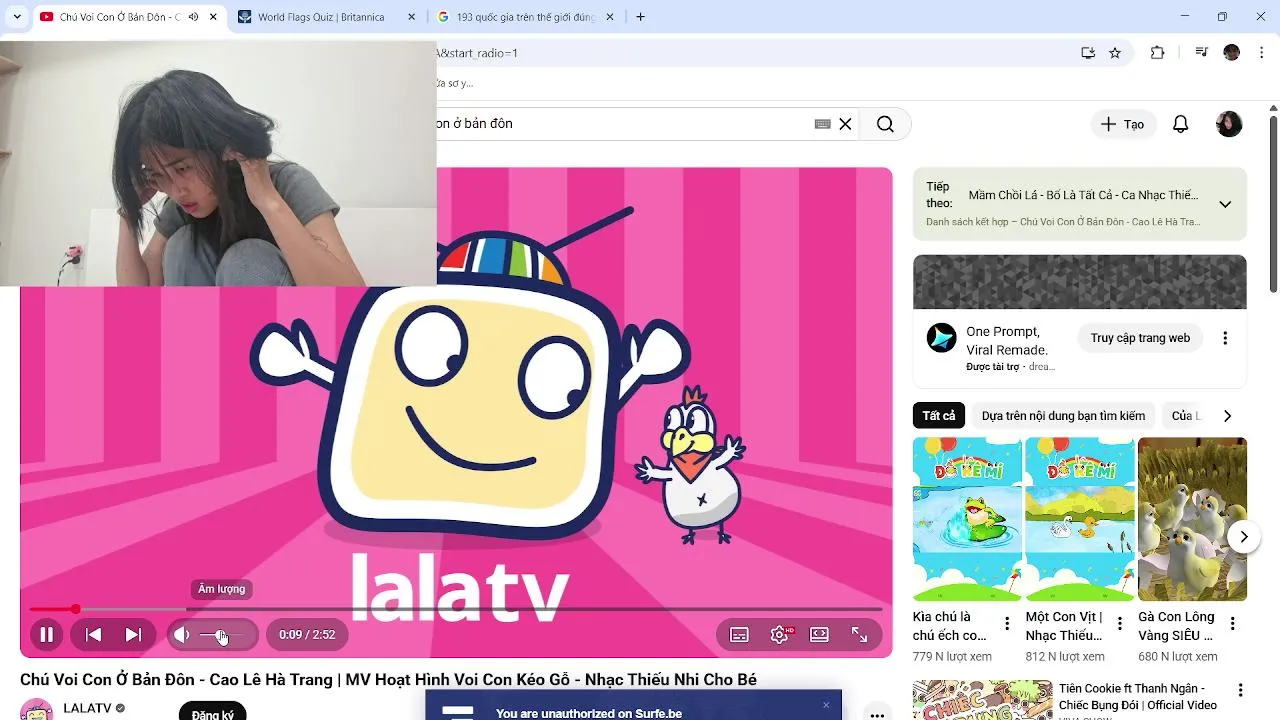Click Tiên Cookie ft Thanh Ngân video title
Screen dimensions: 1280x720
1138,696
